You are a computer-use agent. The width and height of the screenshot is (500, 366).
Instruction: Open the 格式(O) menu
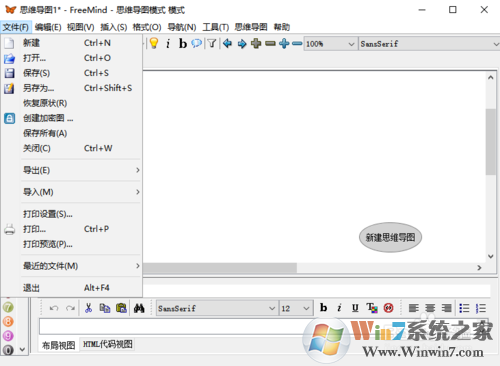click(x=147, y=27)
